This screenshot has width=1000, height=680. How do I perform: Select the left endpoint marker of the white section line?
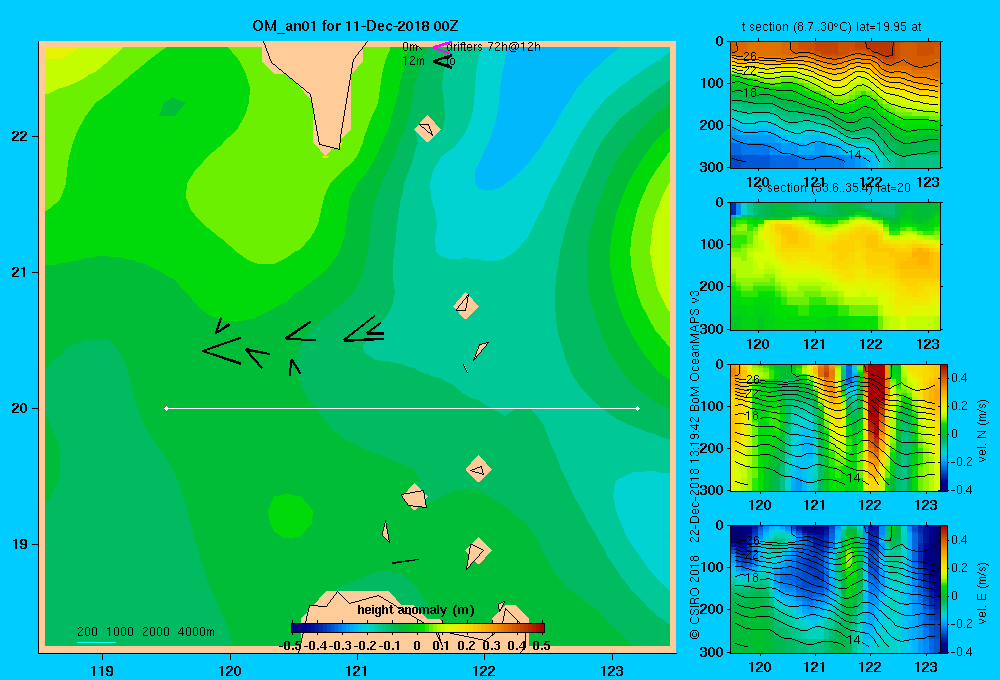coord(166,408)
